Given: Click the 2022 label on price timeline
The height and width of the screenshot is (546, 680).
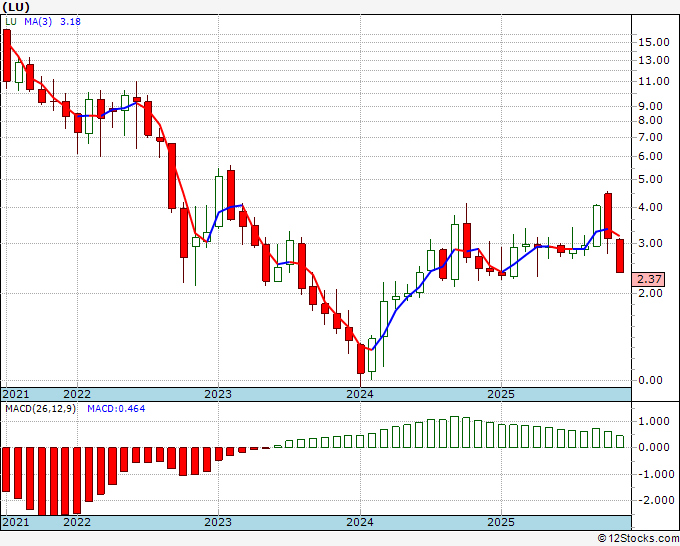Looking at the screenshot, I should (77, 394).
